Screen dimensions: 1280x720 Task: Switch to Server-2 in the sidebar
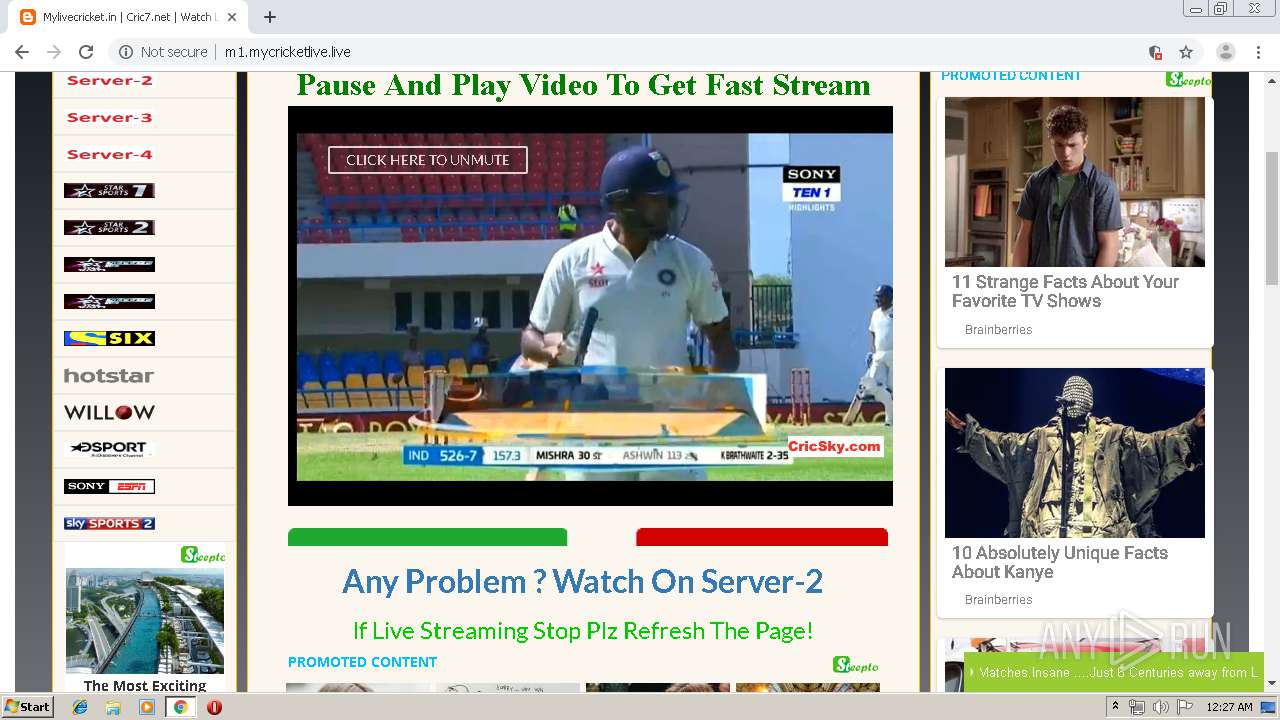click(110, 81)
